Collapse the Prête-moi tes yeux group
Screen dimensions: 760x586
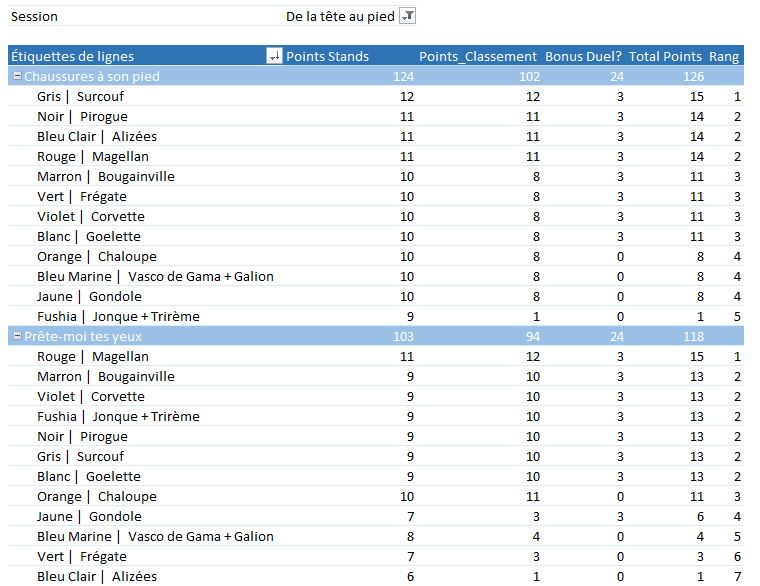pyautogui.click(x=16, y=336)
